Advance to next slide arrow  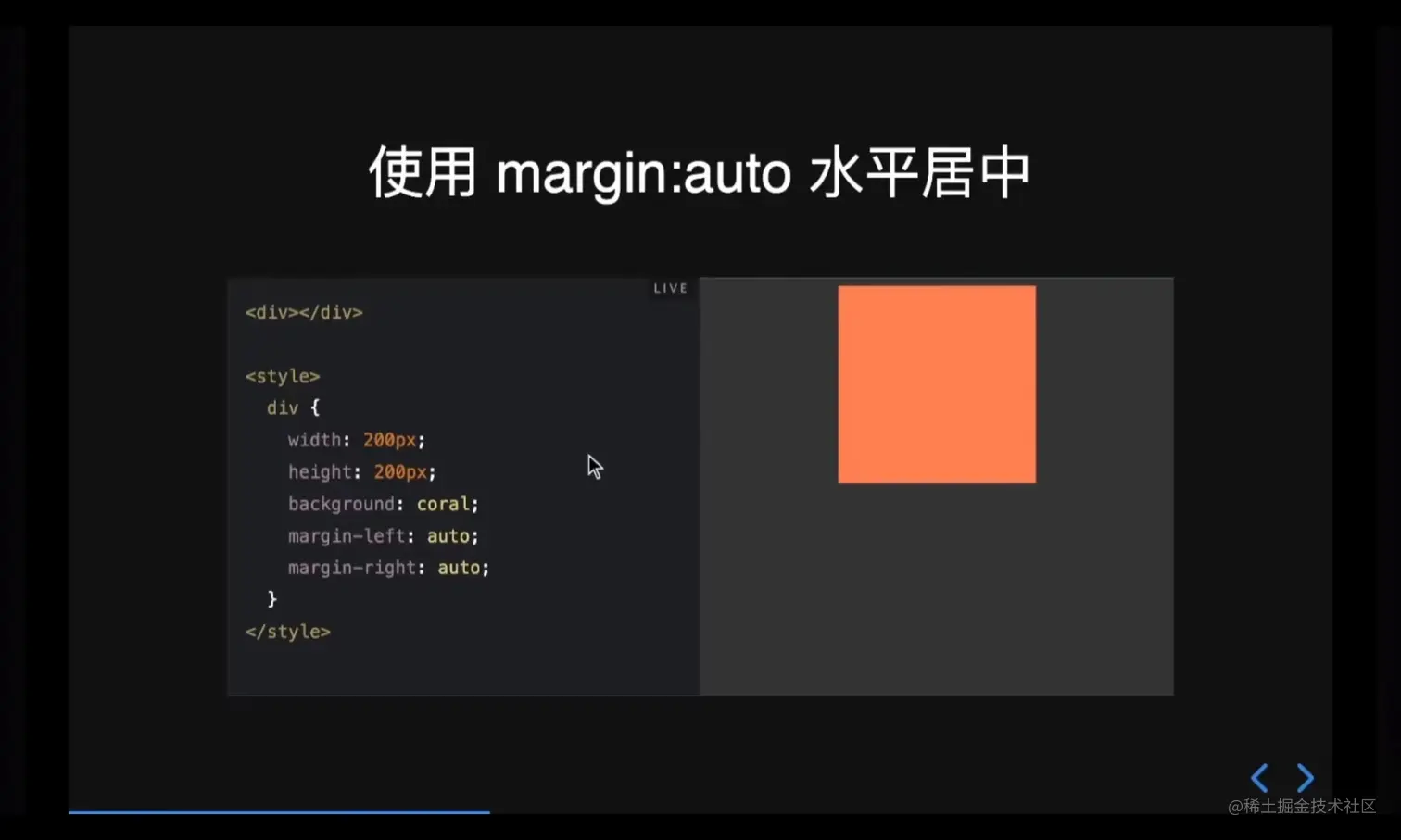(1305, 777)
